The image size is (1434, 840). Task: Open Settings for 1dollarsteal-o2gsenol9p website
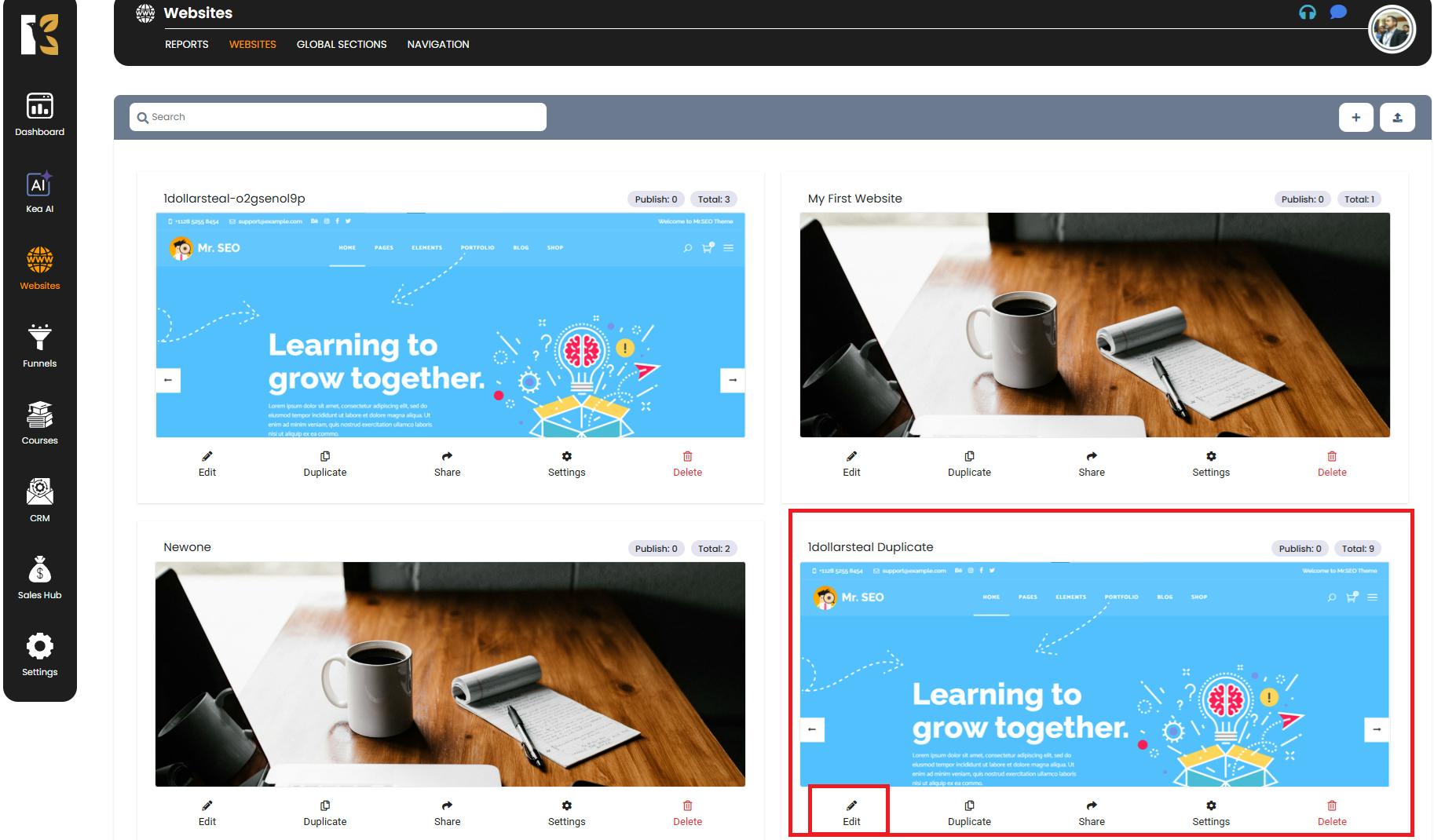(x=566, y=464)
